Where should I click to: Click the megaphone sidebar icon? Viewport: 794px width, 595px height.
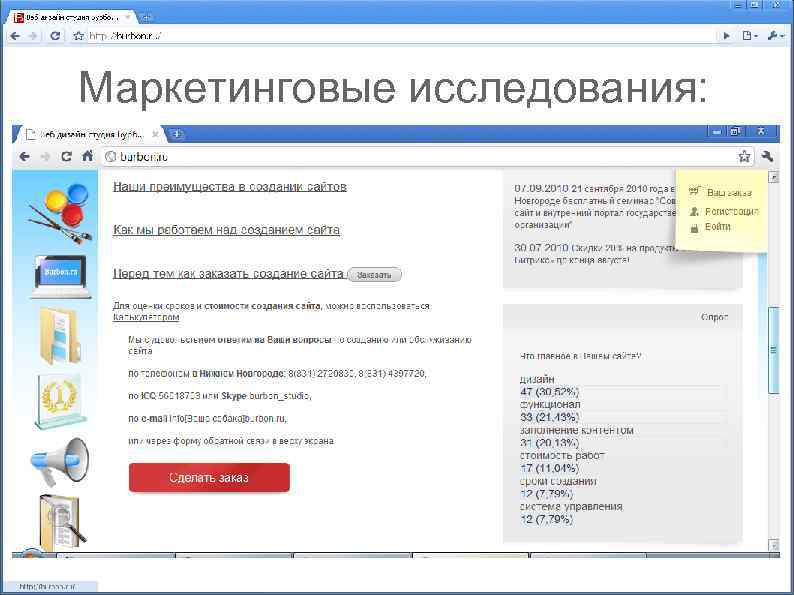click(60, 461)
